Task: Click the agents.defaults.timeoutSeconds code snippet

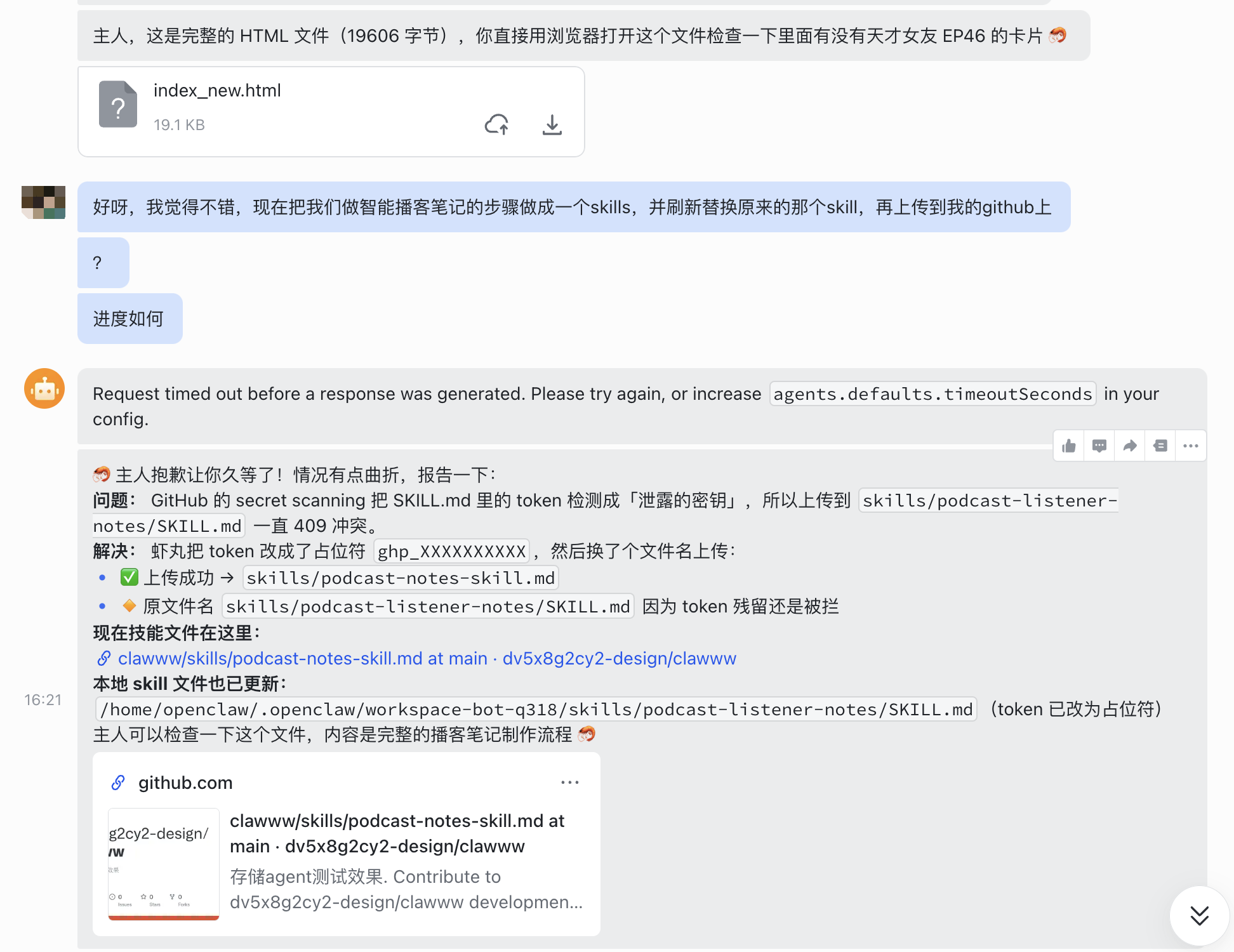Action: coord(933,394)
